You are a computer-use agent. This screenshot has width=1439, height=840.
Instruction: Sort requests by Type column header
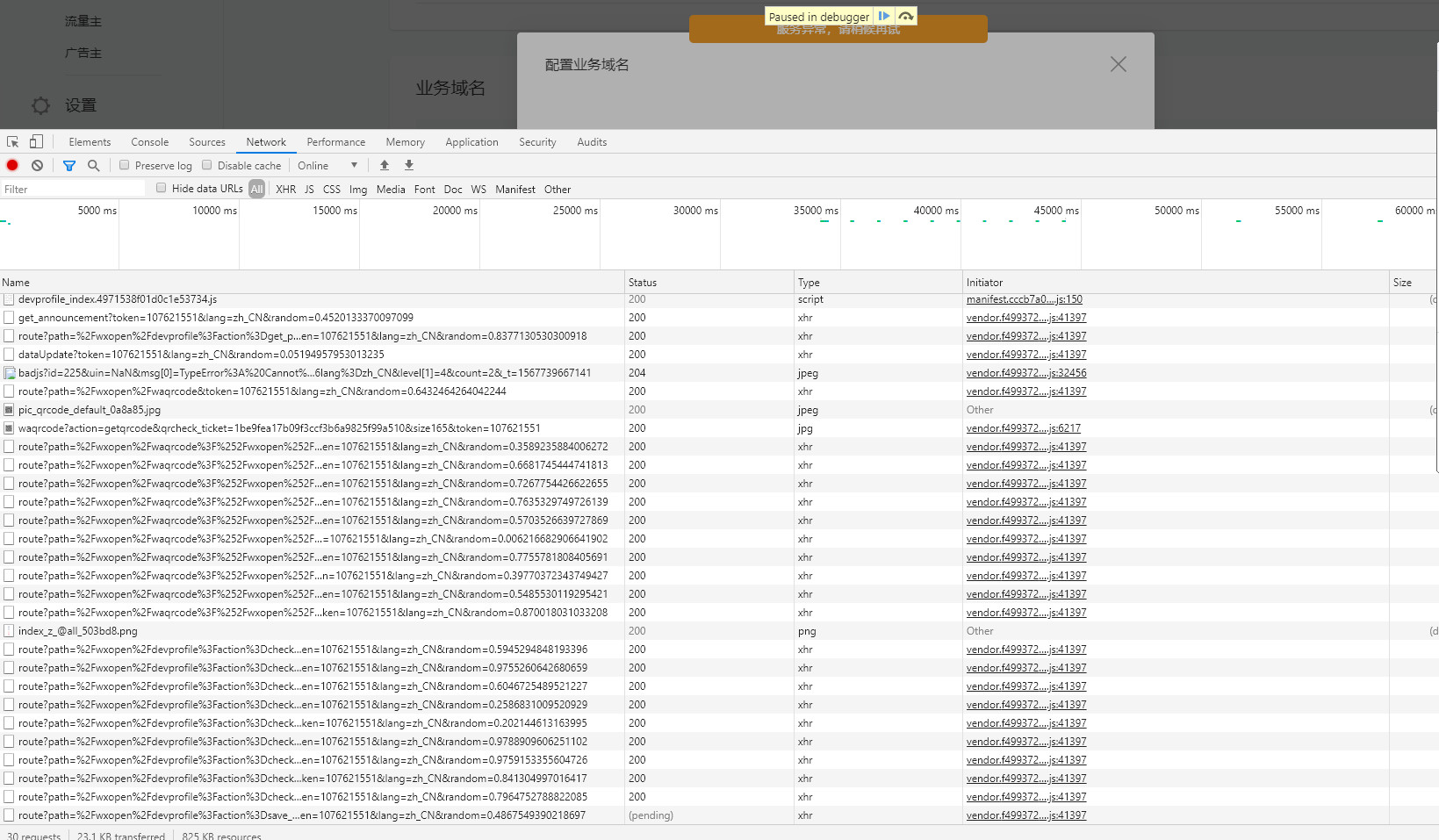pos(878,283)
